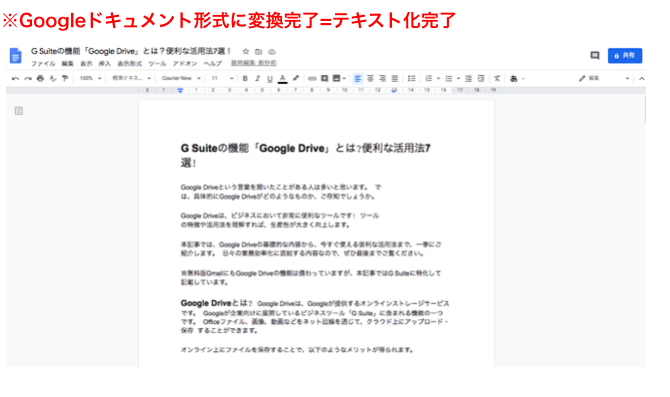Image resolution: width=670 pixels, height=397 pixels.
Task: Open the 編集 menu in the menu bar
Action: pos(68,64)
